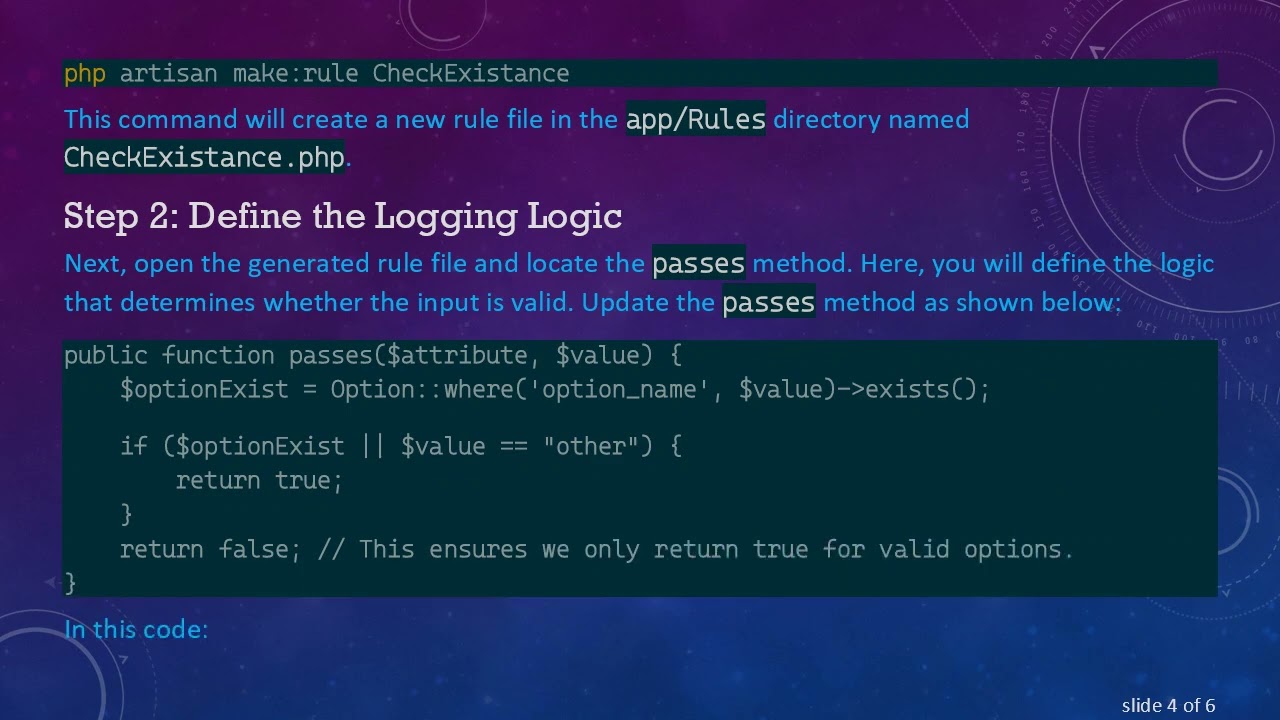The image size is (1280, 720).
Task: Click 'This command will create a new rule file' sentence
Action: pyautogui.click(x=516, y=137)
